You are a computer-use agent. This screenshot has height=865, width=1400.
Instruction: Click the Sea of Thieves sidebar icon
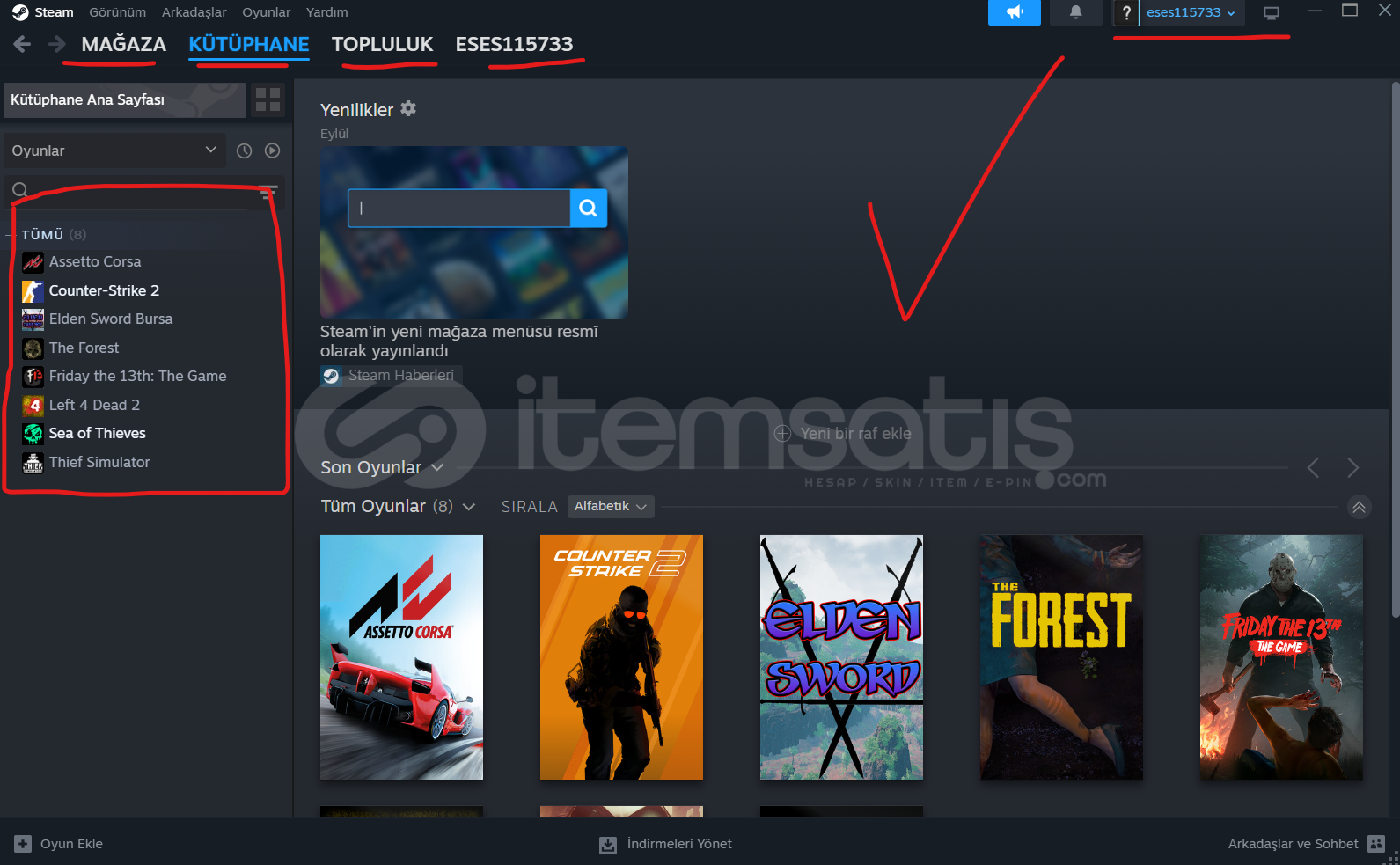[33, 434]
